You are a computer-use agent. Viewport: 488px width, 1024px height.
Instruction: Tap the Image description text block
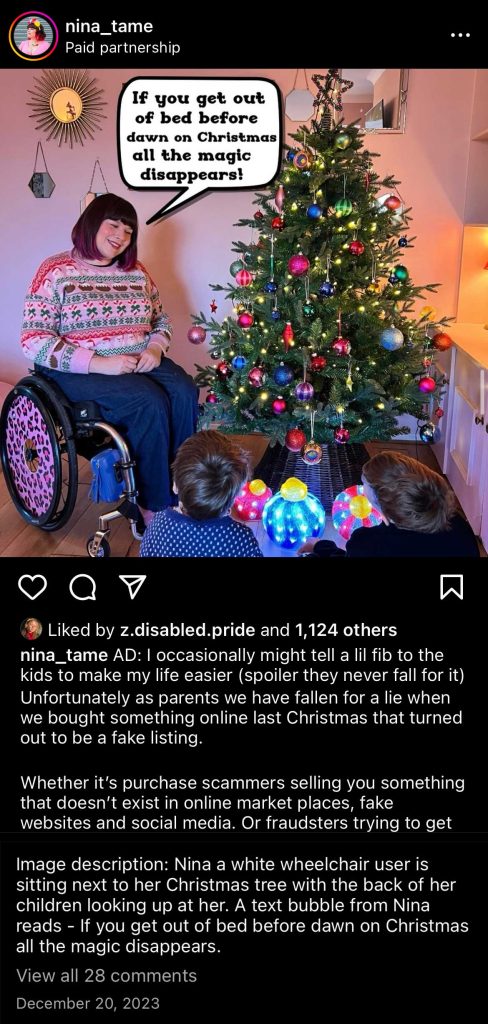point(243,904)
